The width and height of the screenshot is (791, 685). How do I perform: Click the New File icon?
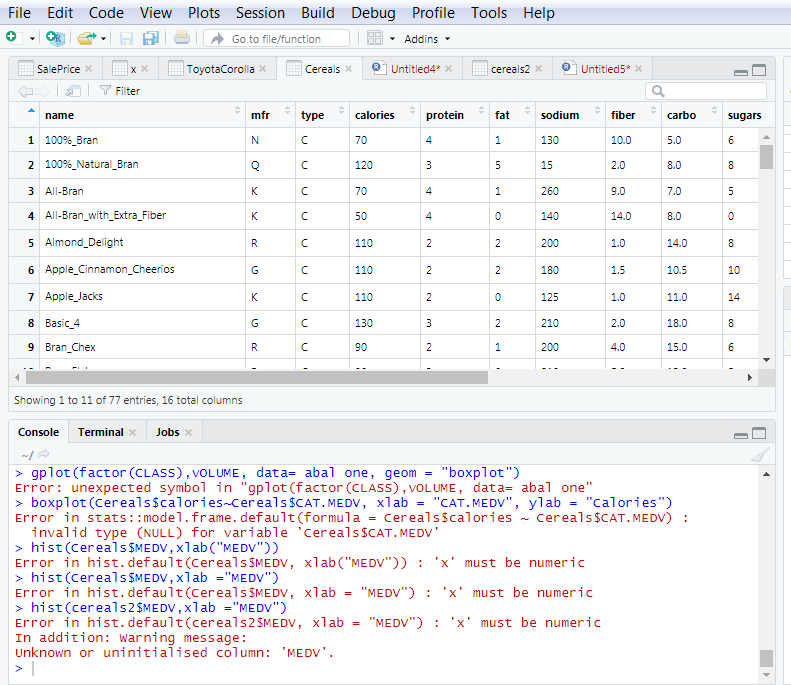(x=12, y=38)
